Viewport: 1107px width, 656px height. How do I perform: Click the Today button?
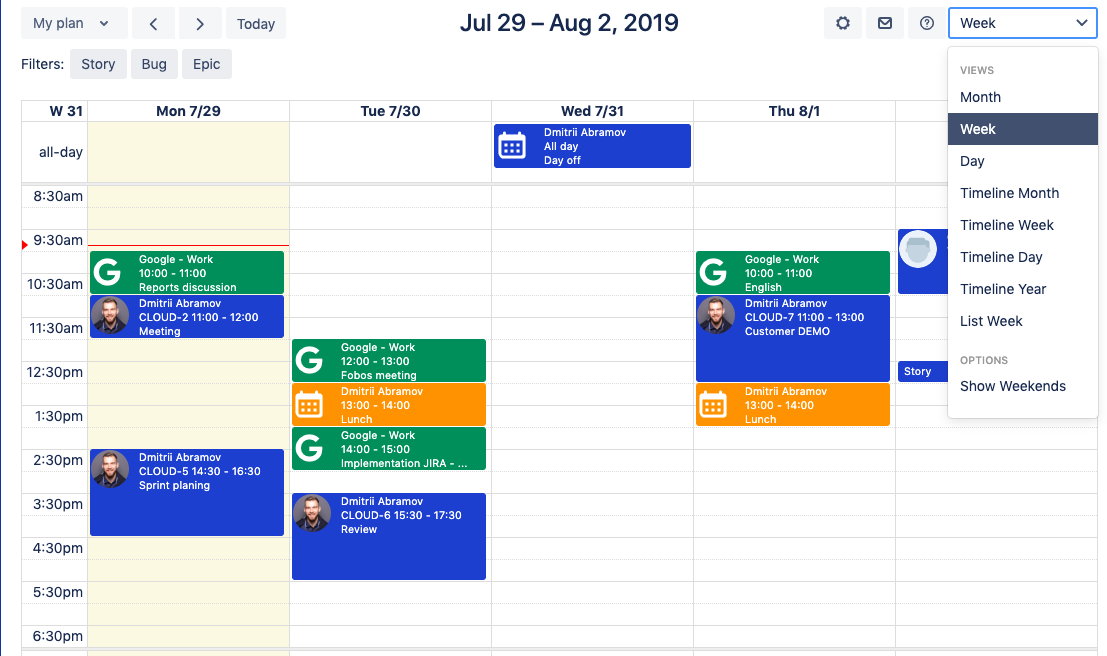tap(256, 23)
